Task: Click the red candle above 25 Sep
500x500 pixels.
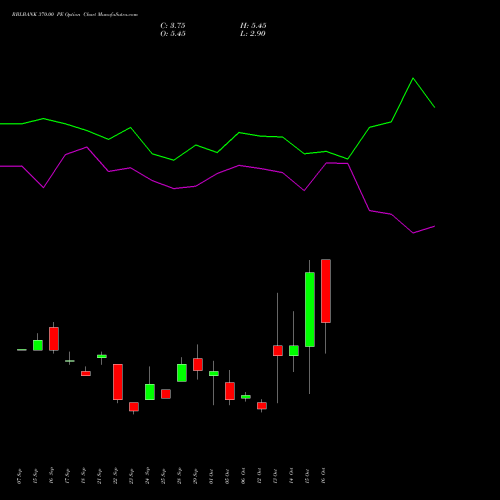Action: coord(166,394)
